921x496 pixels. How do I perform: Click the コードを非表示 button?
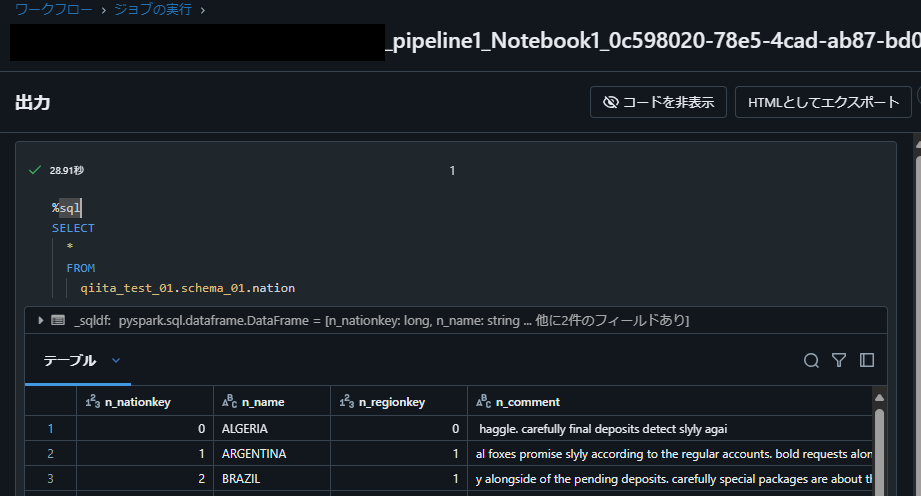[658, 102]
